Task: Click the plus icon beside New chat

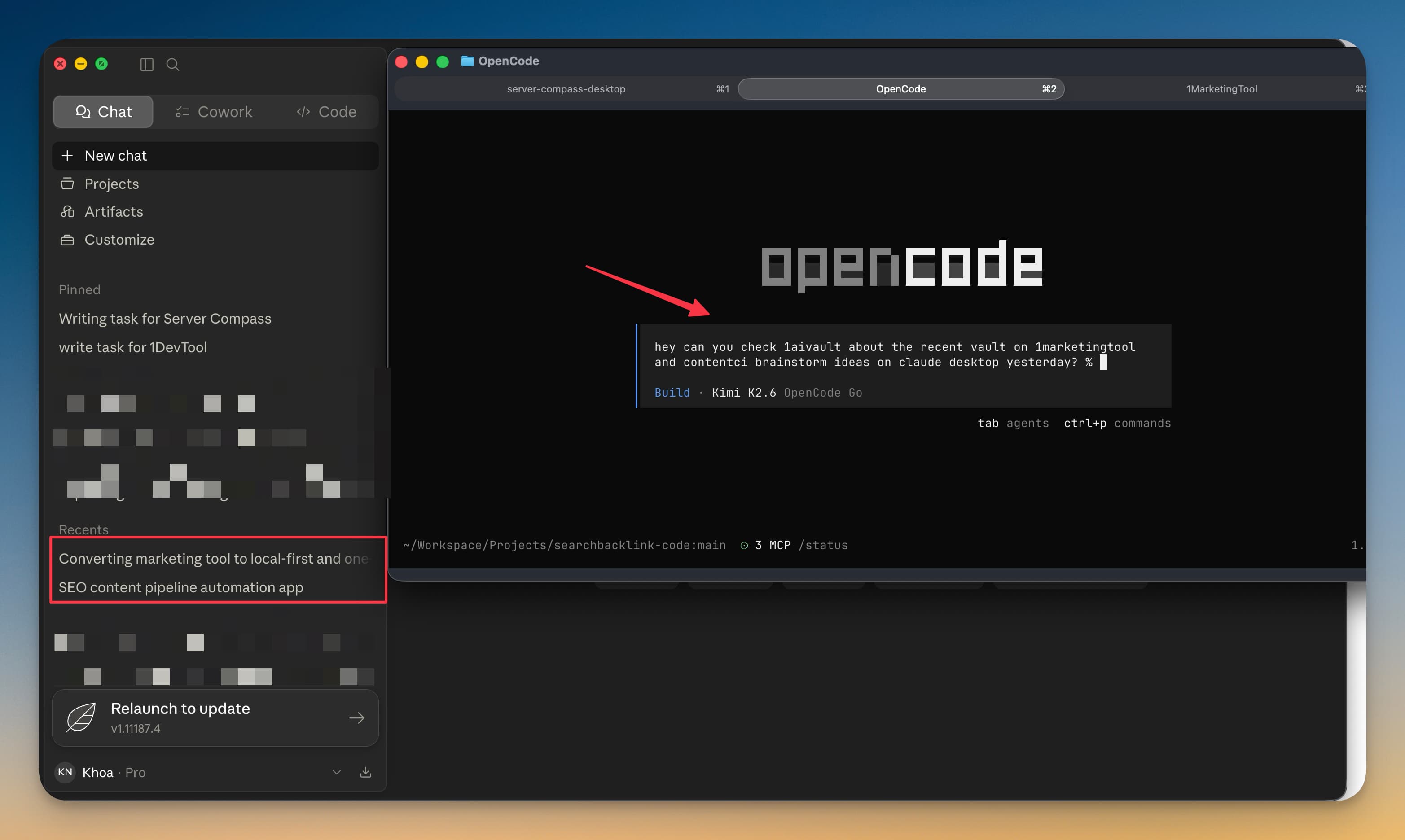Action: point(67,156)
